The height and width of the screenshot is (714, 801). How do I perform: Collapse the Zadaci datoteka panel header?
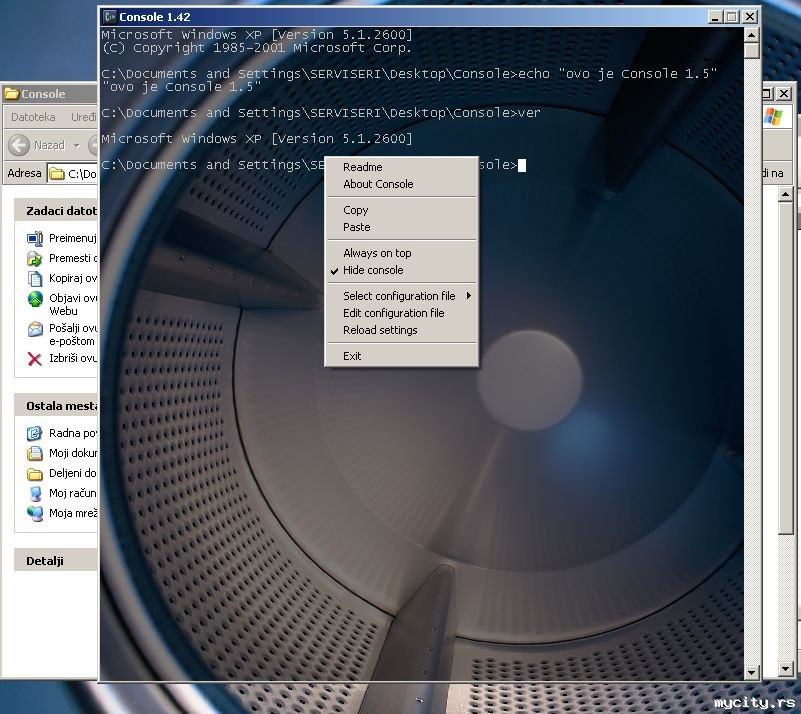(60, 211)
